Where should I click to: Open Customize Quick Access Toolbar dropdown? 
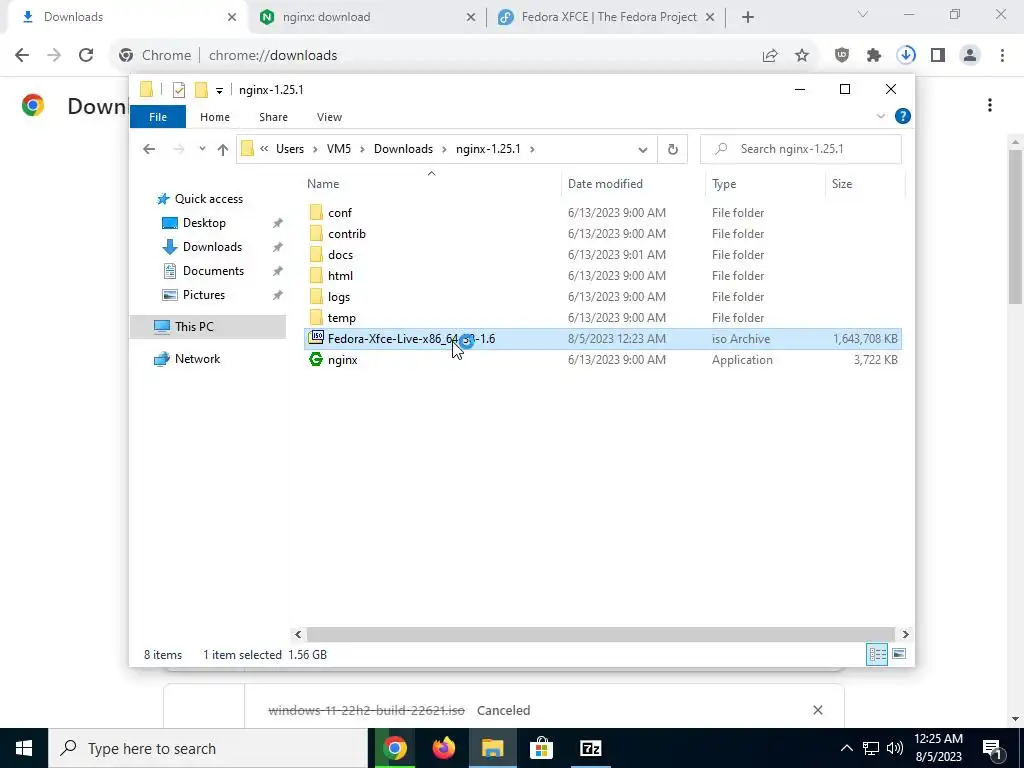point(219,90)
